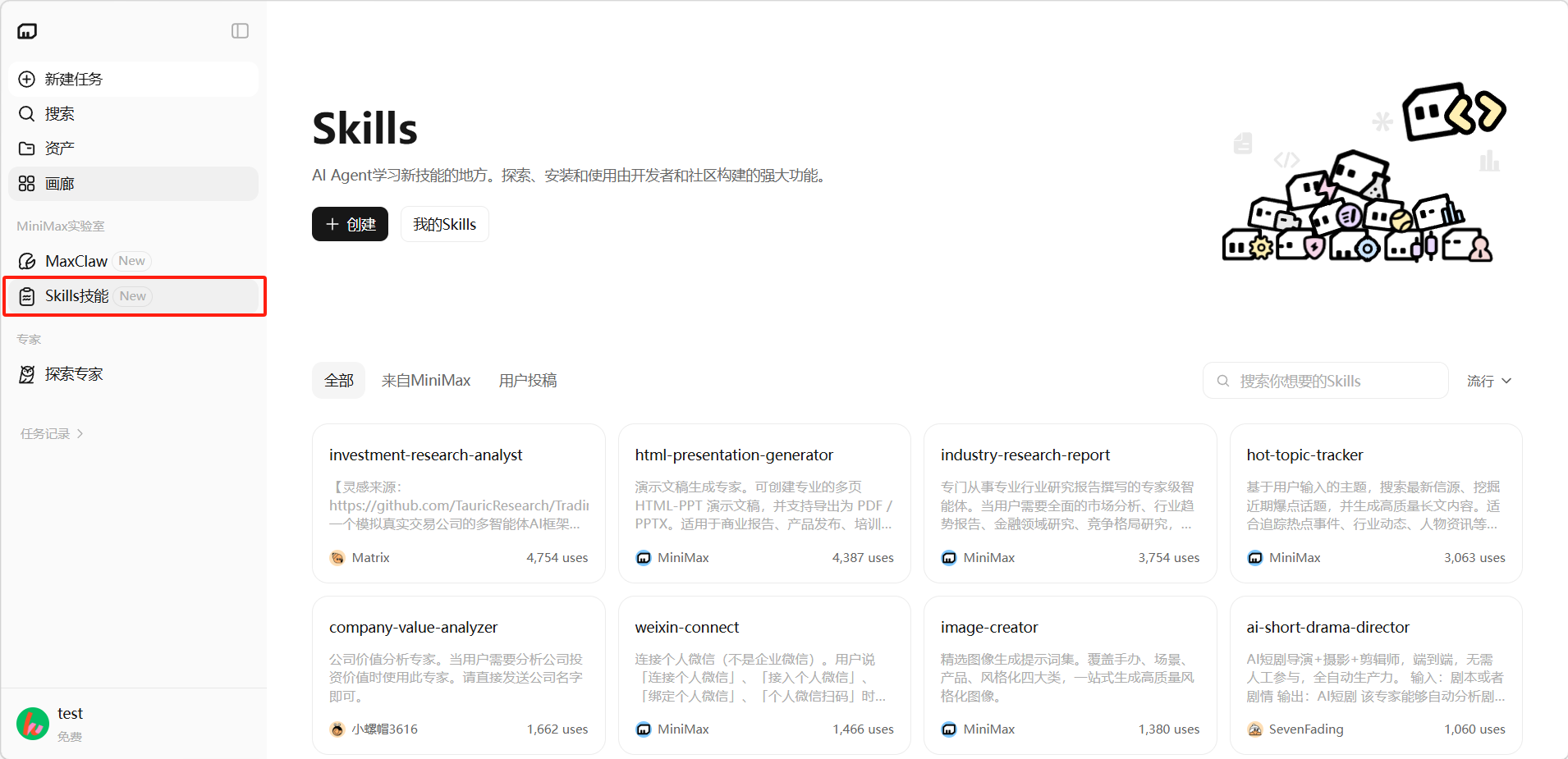The image size is (1568, 759).
Task: Click the 新建任务 plus icon
Action: coord(27,79)
